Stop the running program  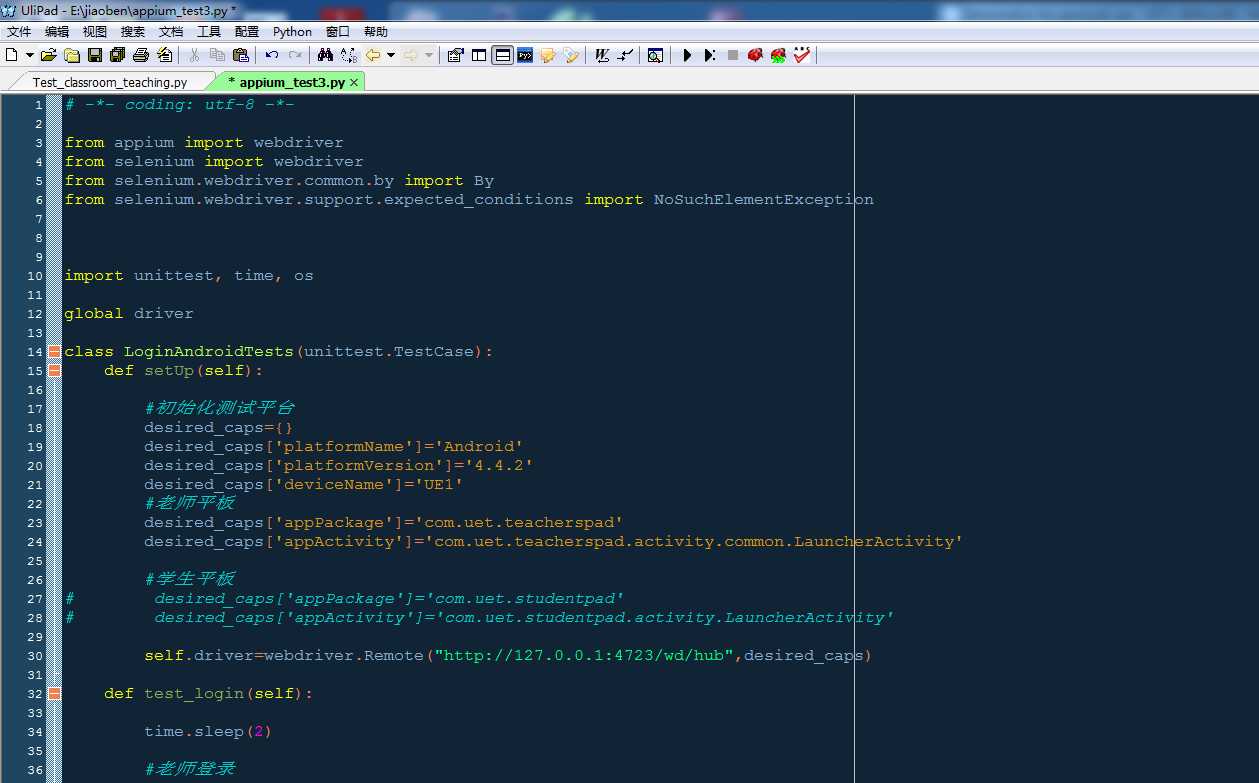[x=733, y=55]
